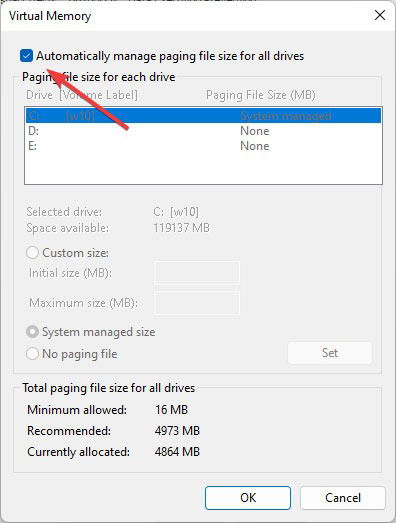Click the Paging File Size (MB) column header

[x=261, y=95]
